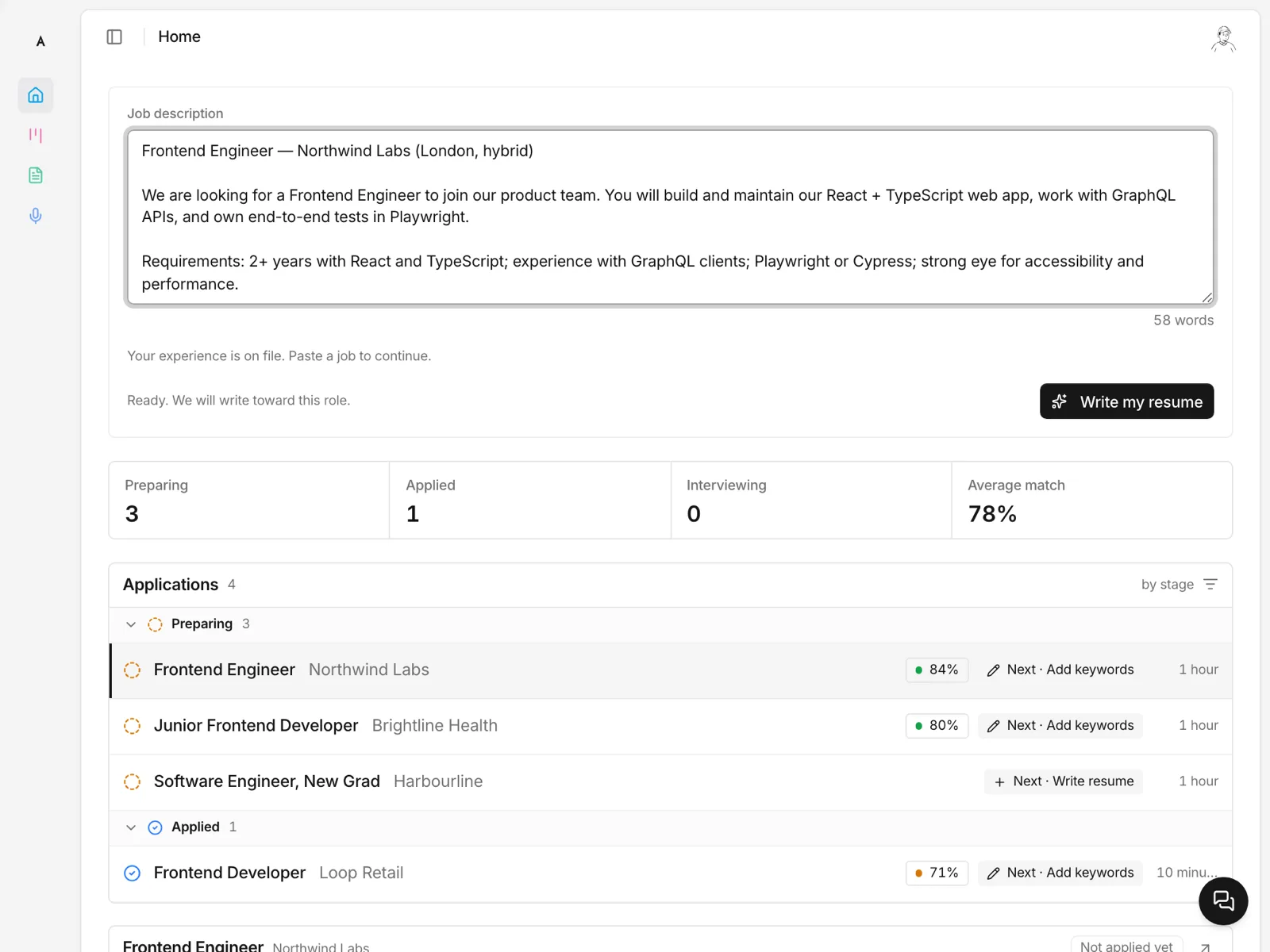Click the Applied stat card

pos(530,501)
